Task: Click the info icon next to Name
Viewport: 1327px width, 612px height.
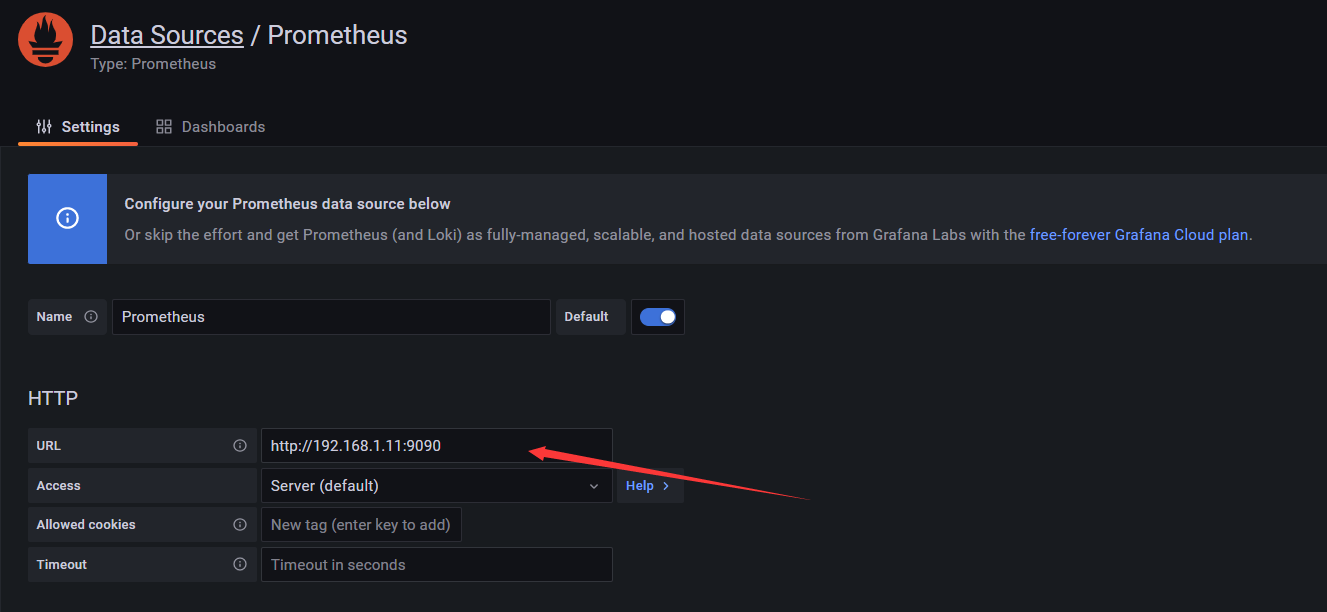Action: click(91, 317)
